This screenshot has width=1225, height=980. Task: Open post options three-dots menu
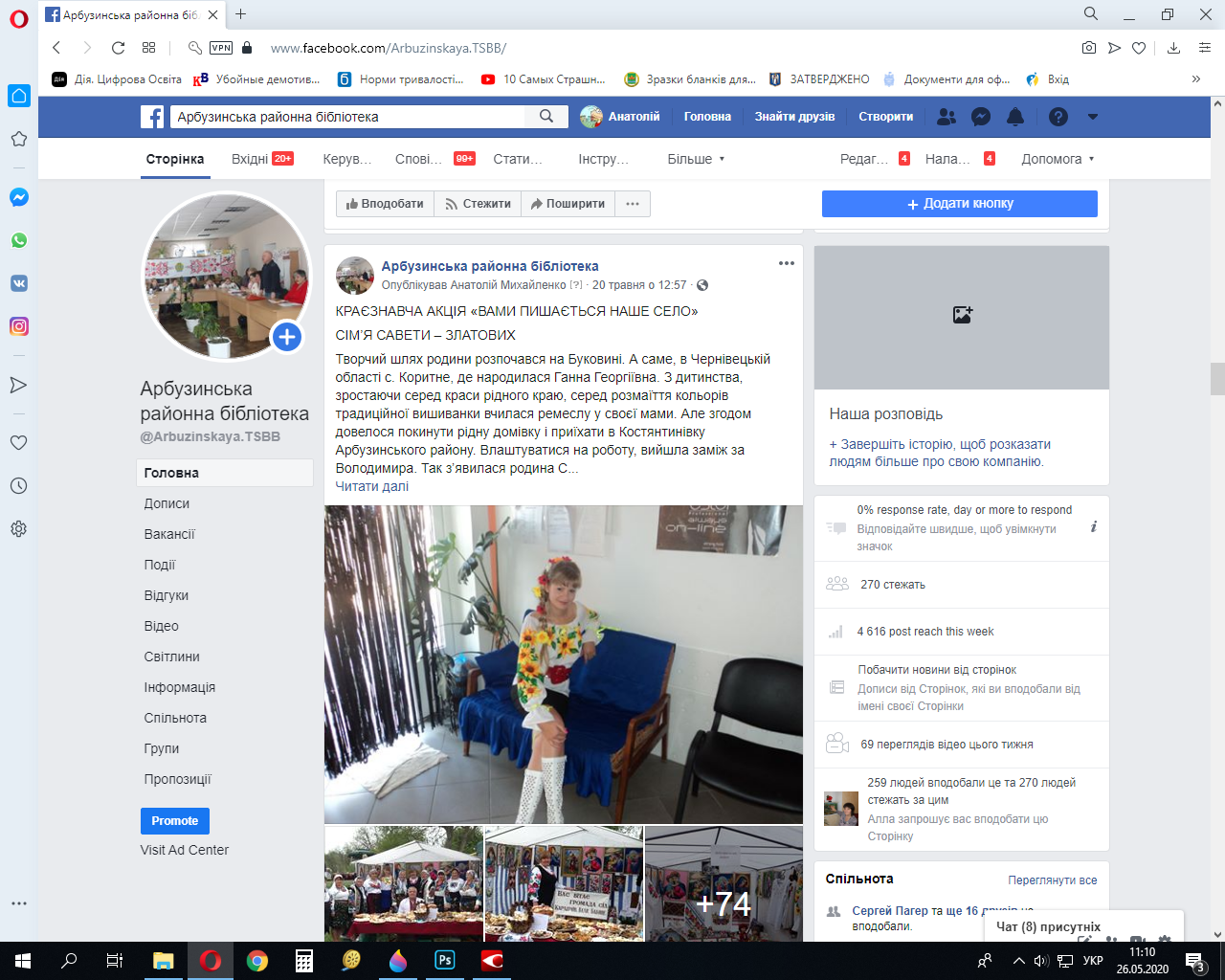click(787, 264)
